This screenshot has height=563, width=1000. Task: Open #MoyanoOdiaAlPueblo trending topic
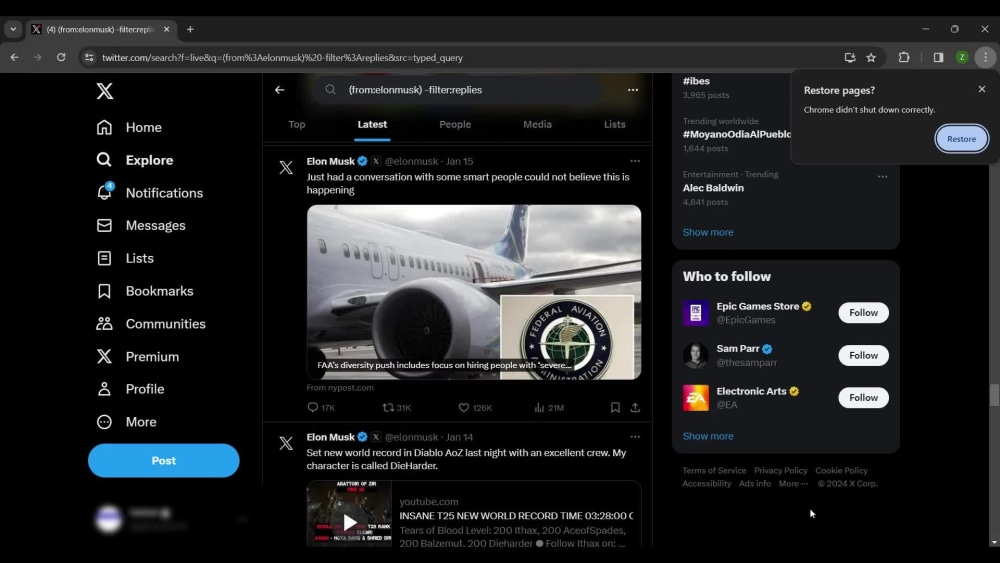[x=737, y=134]
